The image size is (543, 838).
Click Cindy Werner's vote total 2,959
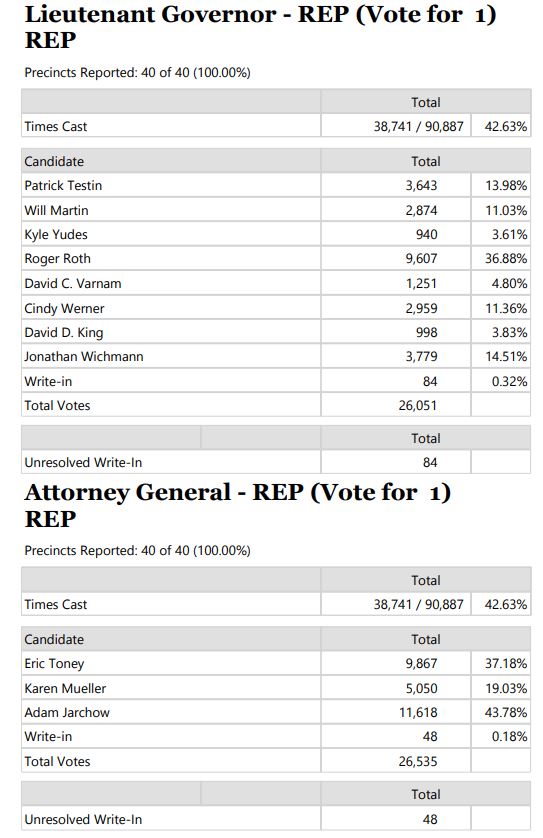(421, 308)
